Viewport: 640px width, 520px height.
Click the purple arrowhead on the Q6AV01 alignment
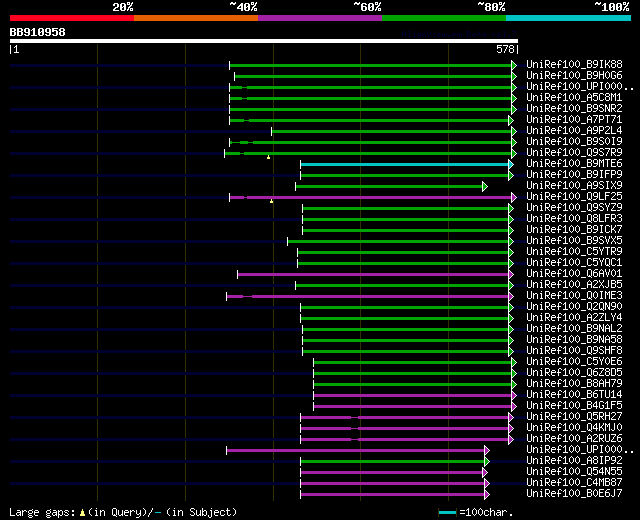pos(511,275)
